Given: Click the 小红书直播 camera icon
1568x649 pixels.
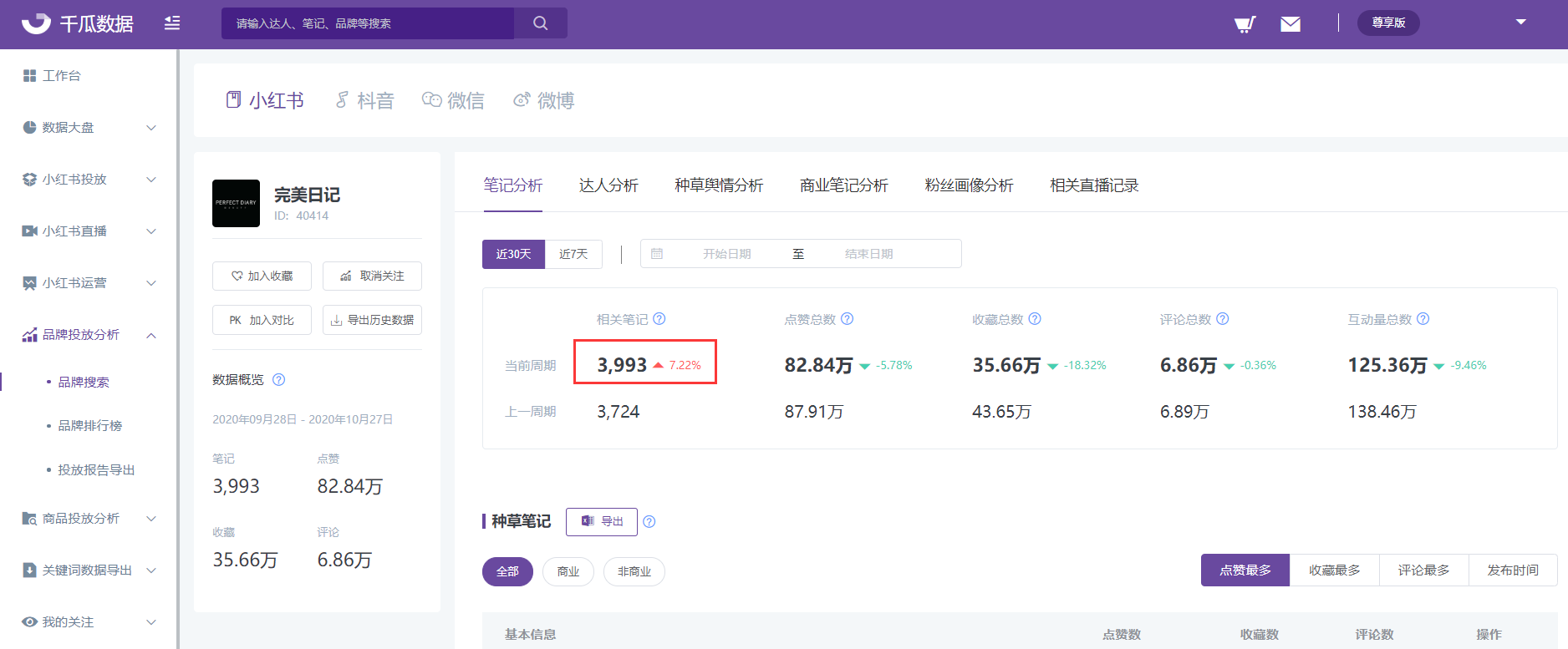Looking at the screenshot, I should click(x=29, y=231).
